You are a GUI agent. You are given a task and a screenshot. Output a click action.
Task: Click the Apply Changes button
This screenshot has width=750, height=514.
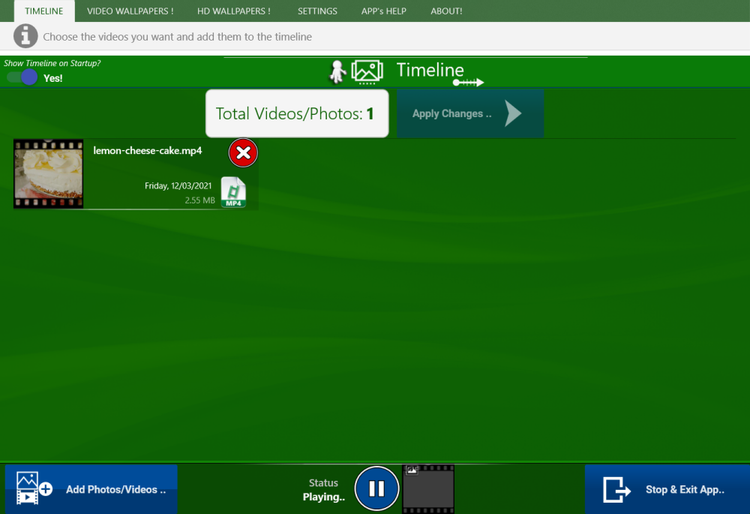[x=470, y=114]
